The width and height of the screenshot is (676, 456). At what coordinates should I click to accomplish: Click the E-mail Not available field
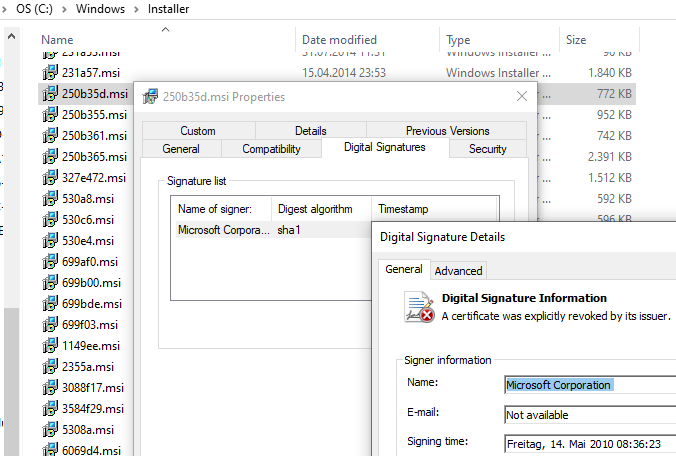point(590,415)
